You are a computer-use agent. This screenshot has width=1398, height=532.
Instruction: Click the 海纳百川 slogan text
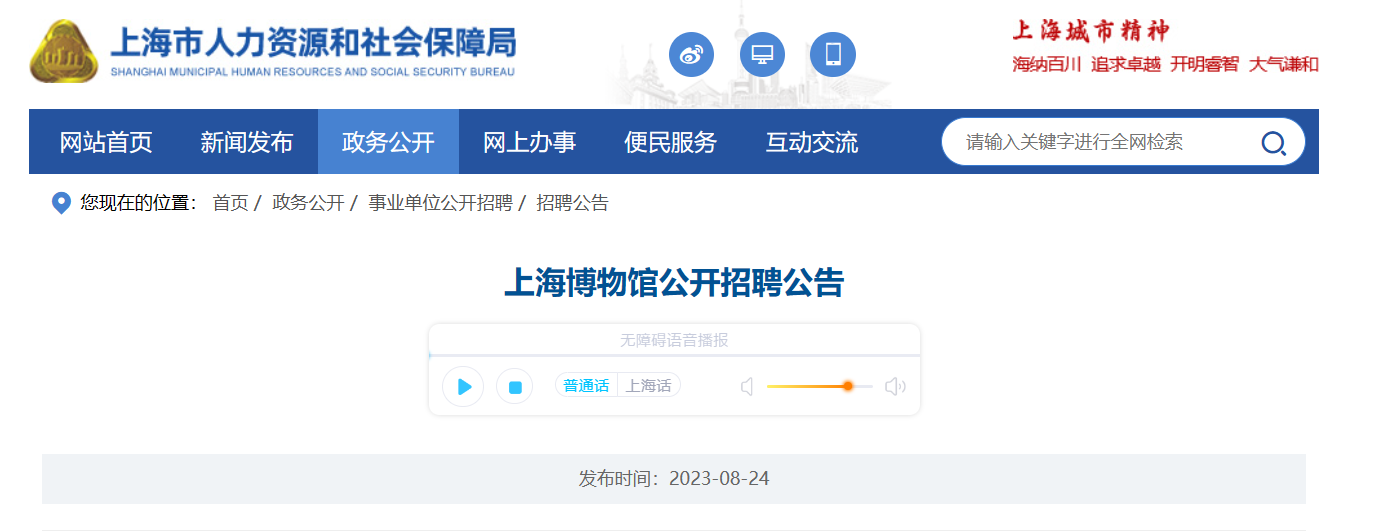click(x=1047, y=65)
